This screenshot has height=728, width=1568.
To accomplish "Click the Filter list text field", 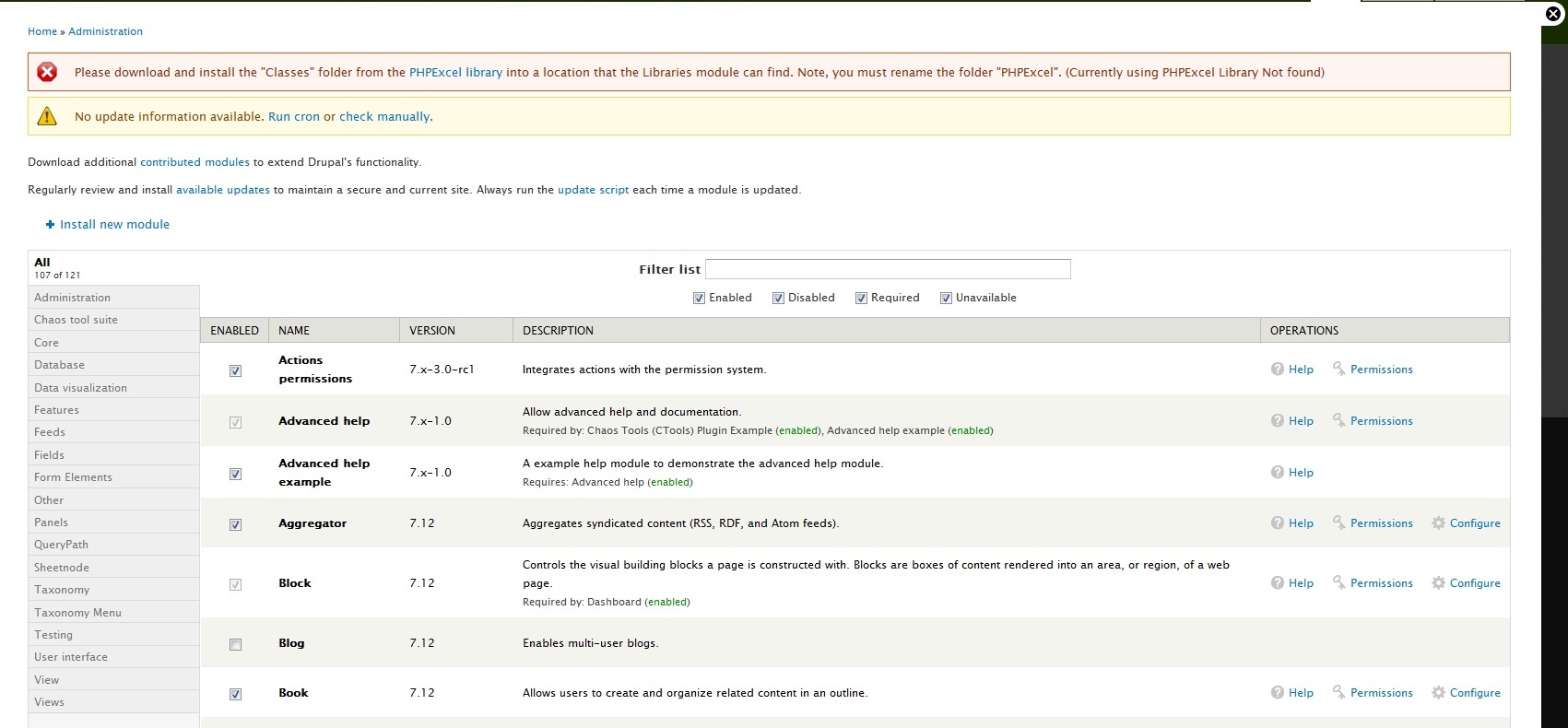I will coord(887,269).
